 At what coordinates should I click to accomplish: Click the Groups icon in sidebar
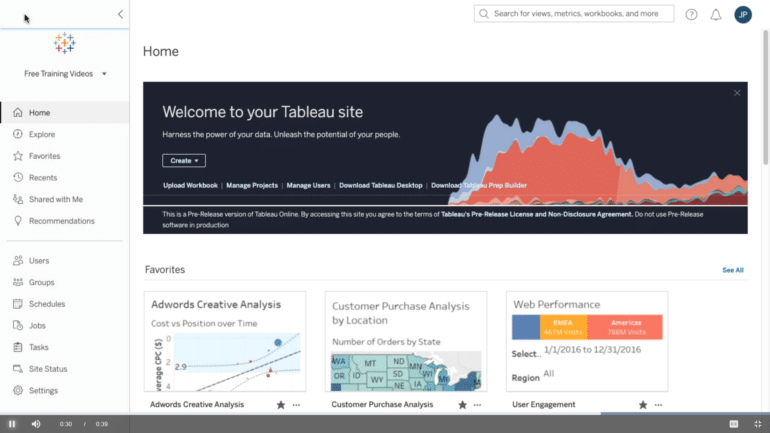click(18, 282)
